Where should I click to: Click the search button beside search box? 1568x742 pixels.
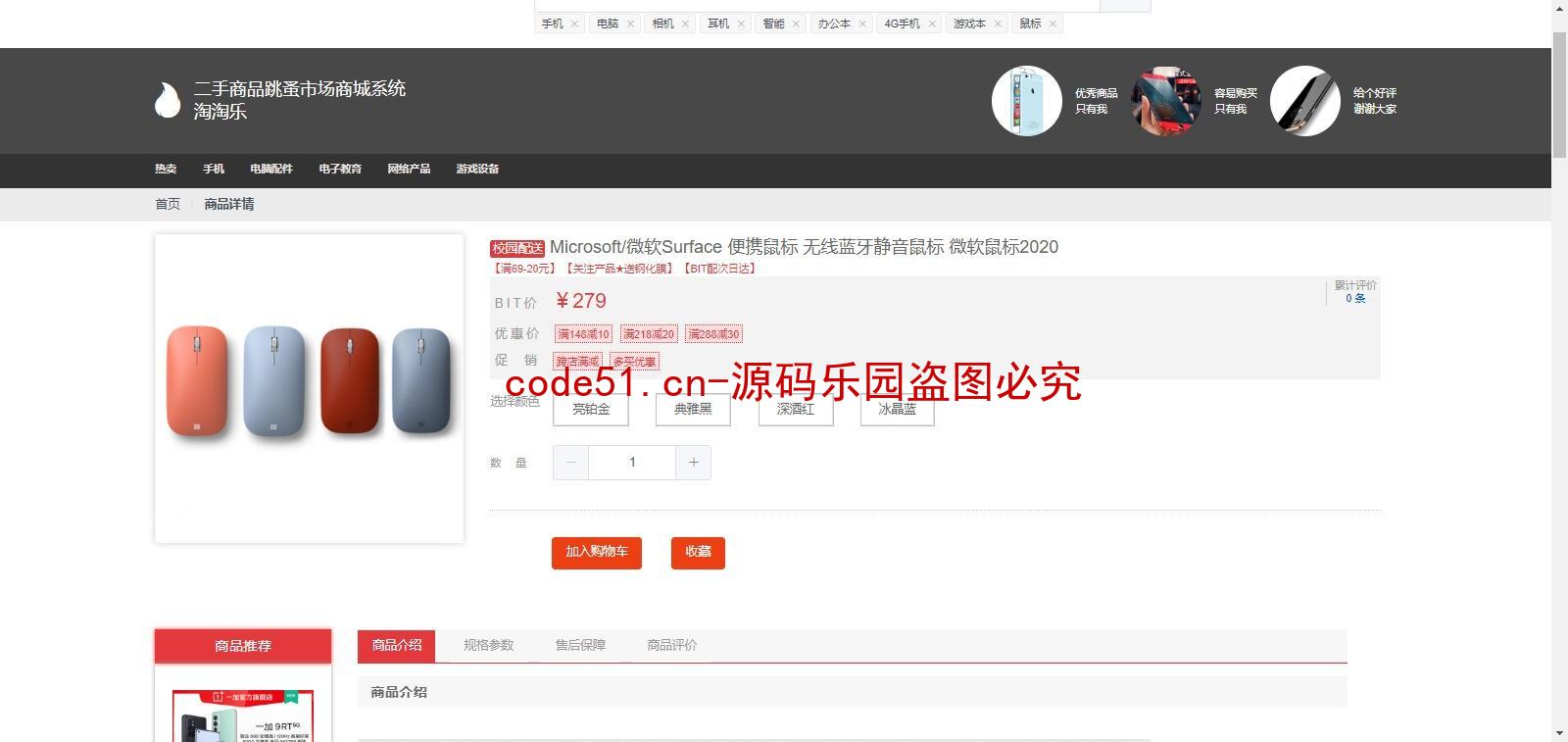(1125, 5)
